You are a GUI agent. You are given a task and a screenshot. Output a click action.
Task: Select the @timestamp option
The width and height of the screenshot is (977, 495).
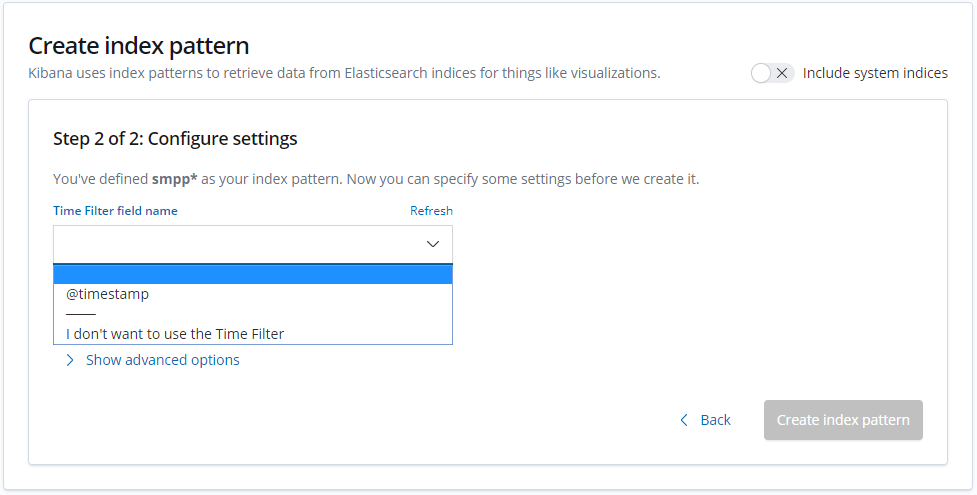pyautogui.click(x=107, y=294)
